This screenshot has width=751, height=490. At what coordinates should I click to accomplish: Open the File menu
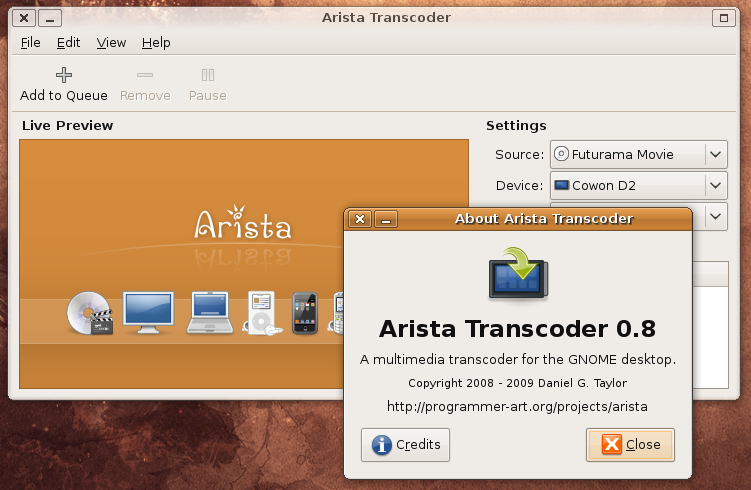coord(31,43)
